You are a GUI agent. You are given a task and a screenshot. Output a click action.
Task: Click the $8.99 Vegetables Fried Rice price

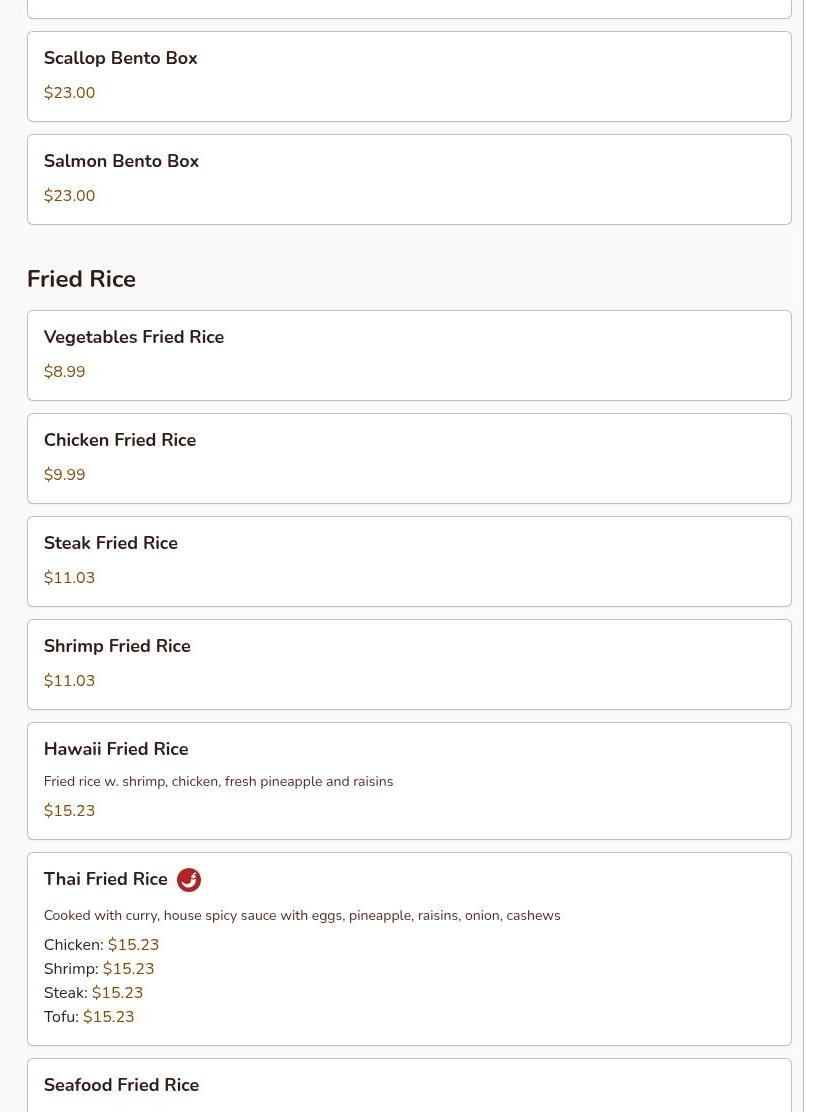pos(64,372)
